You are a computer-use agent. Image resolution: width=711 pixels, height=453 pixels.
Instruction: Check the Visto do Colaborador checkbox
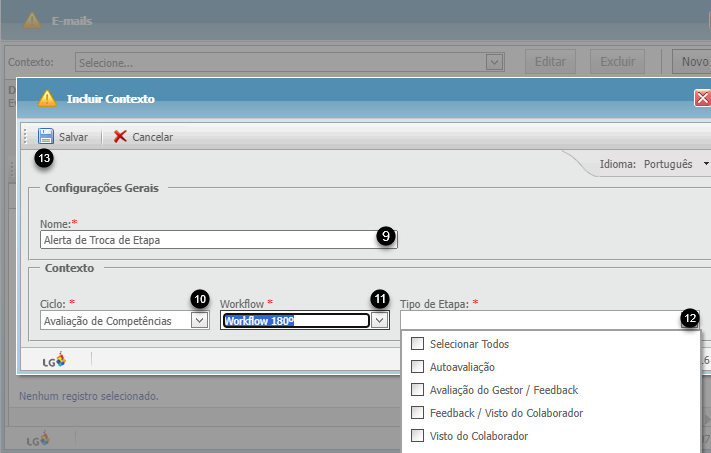coord(417,436)
